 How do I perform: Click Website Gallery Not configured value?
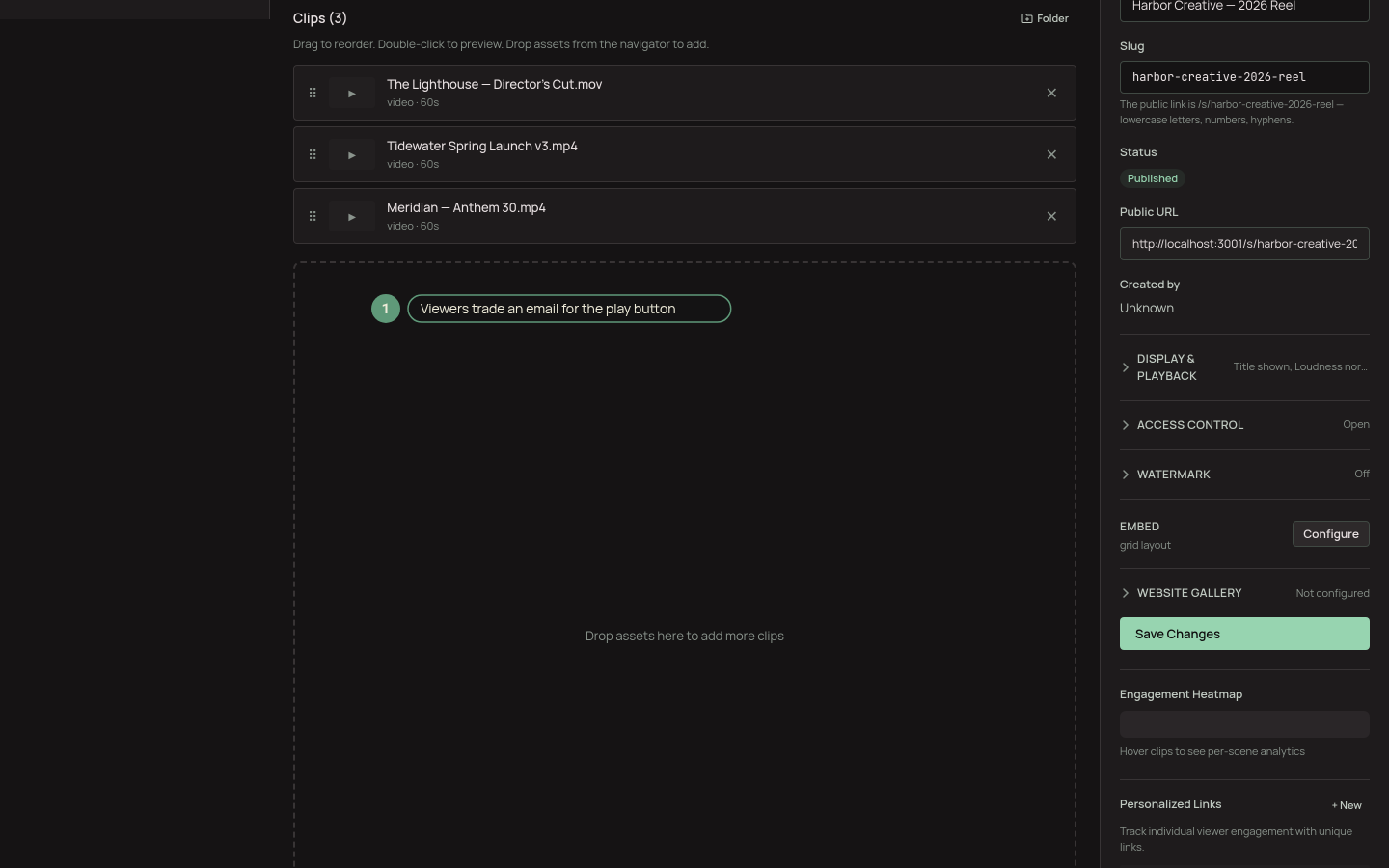[x=1332, y=594]
